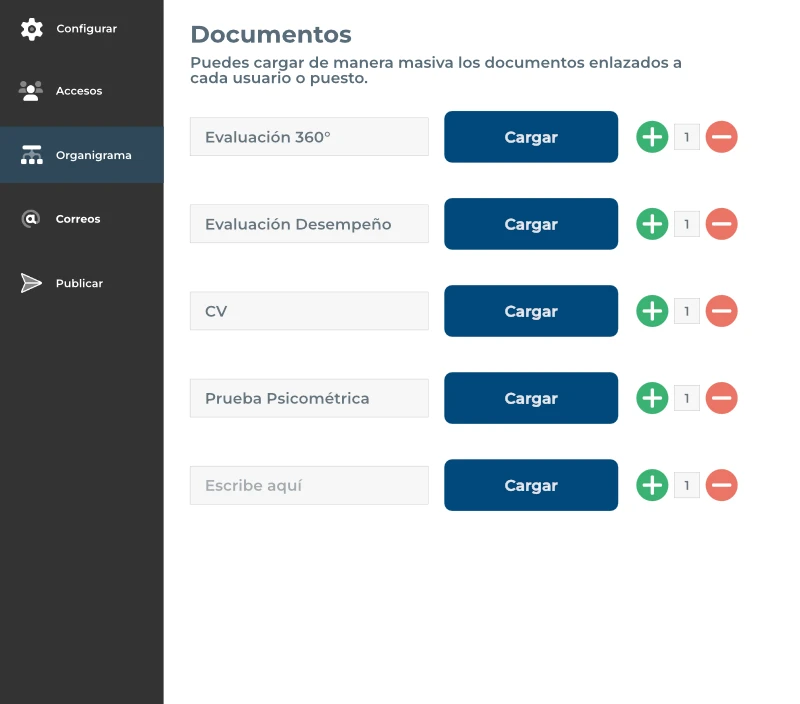
Task: Open the Accesos users icon
Action: coord(31,90)
